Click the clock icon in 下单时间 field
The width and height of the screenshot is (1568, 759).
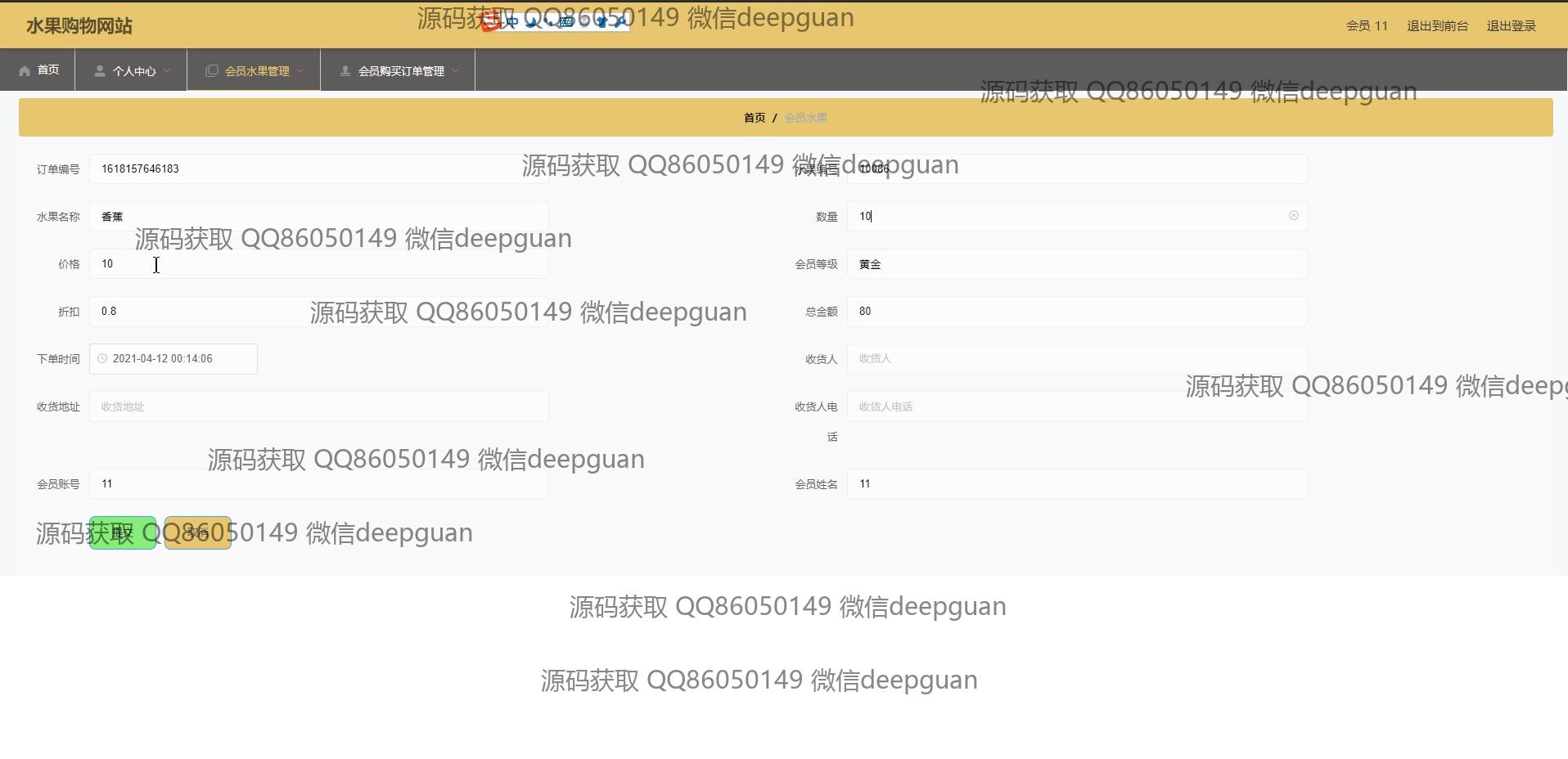(x=102, y=359)
